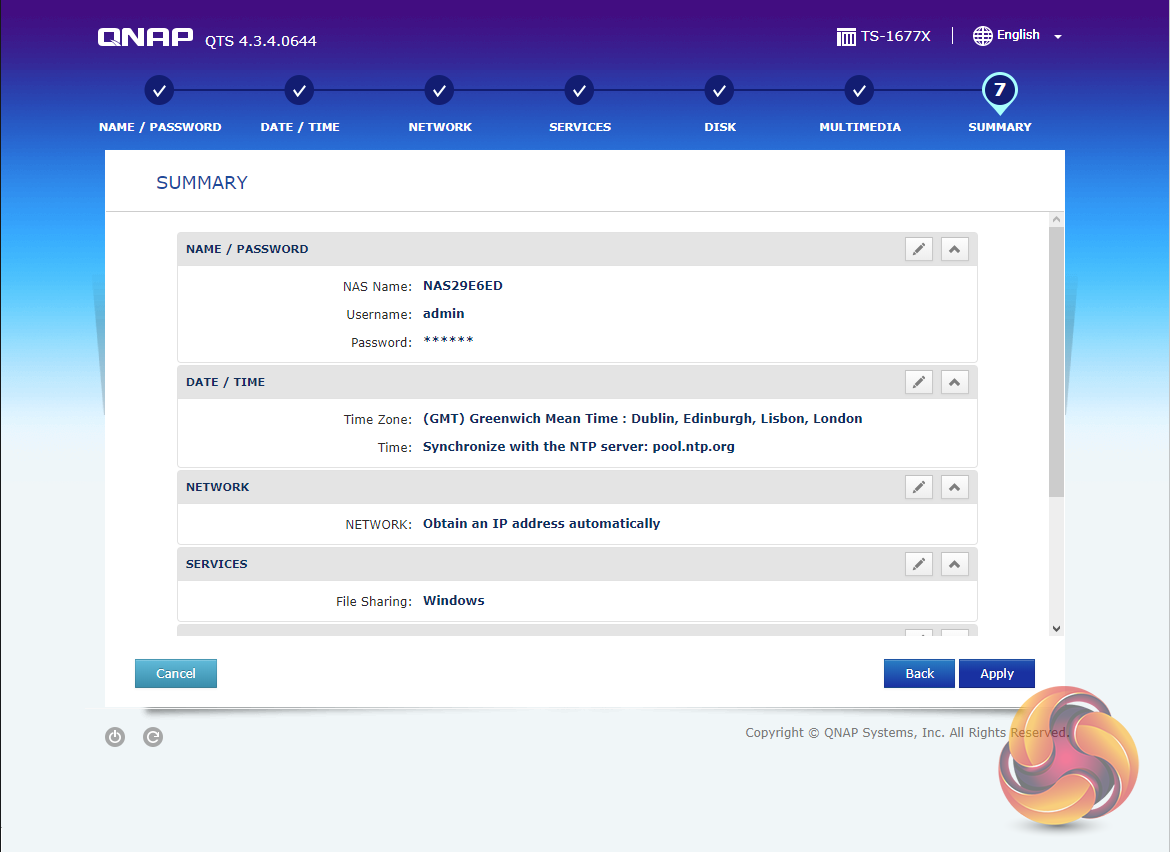1170x852 pixels.
Task: Go to Multimedia wizard step
Action: [860, 91]
